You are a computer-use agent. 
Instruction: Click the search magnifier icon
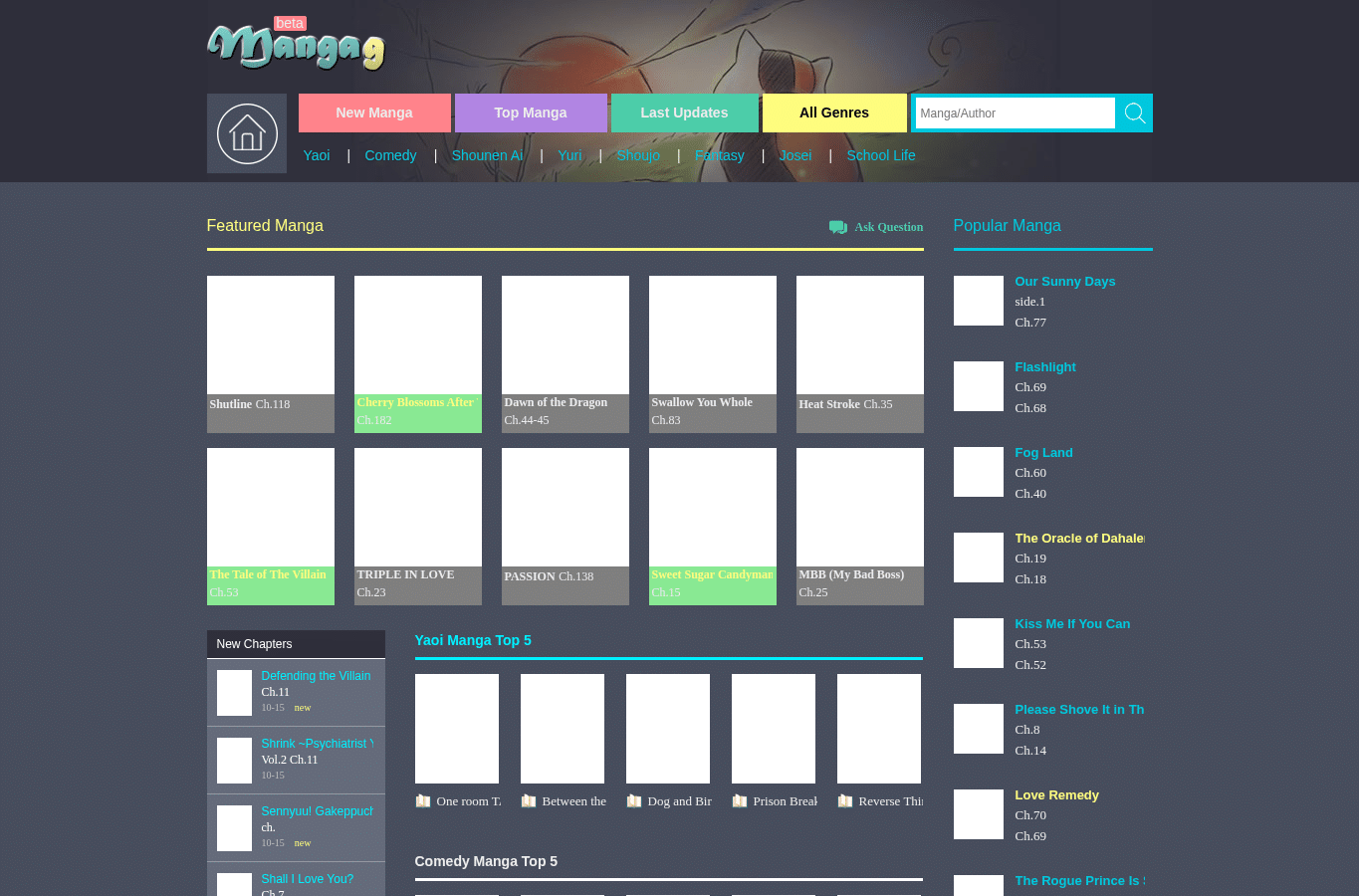[x=1134, y=113]
